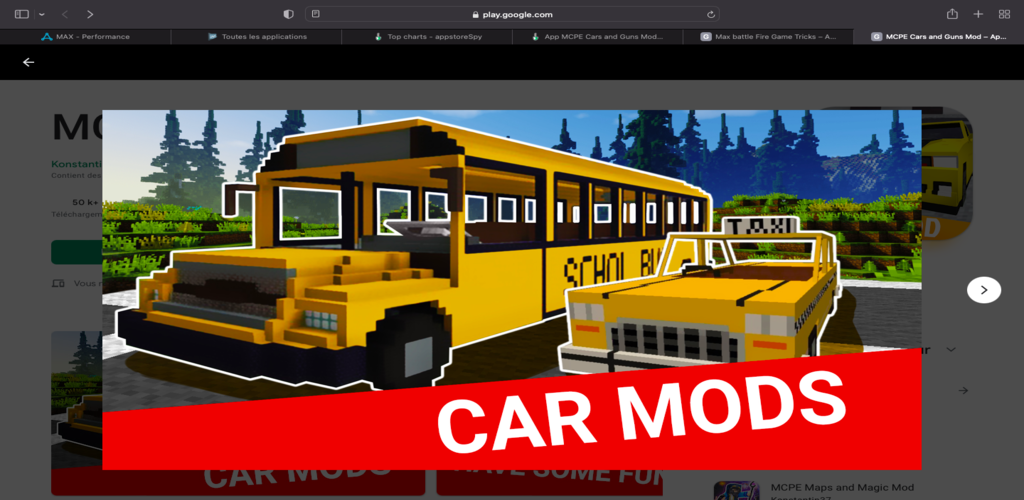
Task: Switch to the Max battle Fire Game Tricks tab
Action: click(768, 37)
